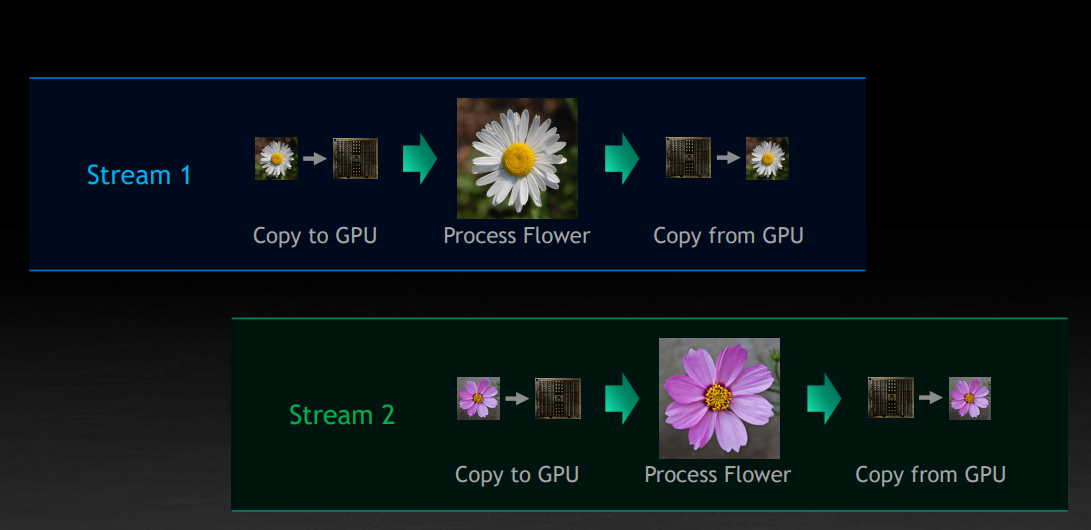Click the GPU chip icon in Stream 1's Copy from GPU step
The width and height of the screenshot is (1091, 530).
coord(688,158)
